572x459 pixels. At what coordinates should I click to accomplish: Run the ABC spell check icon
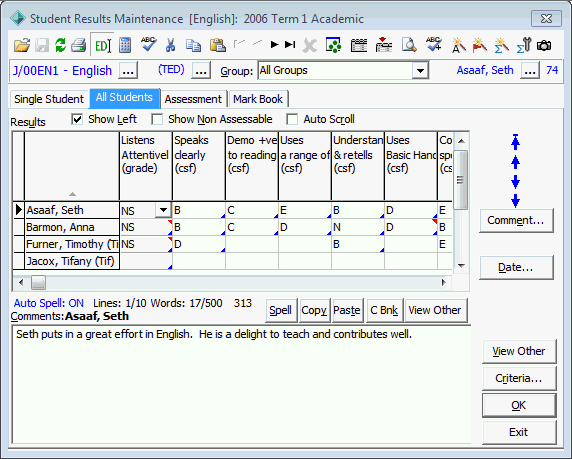click(149, 45)
